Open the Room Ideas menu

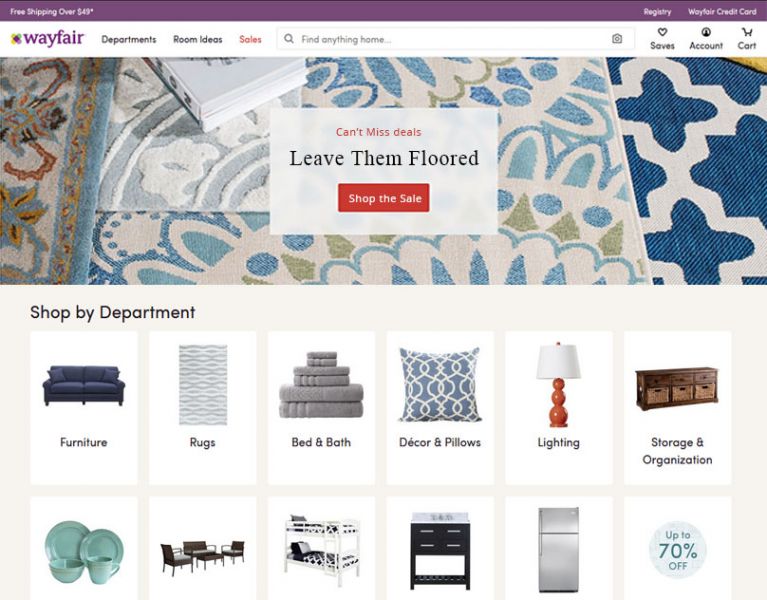click(198, 40)
